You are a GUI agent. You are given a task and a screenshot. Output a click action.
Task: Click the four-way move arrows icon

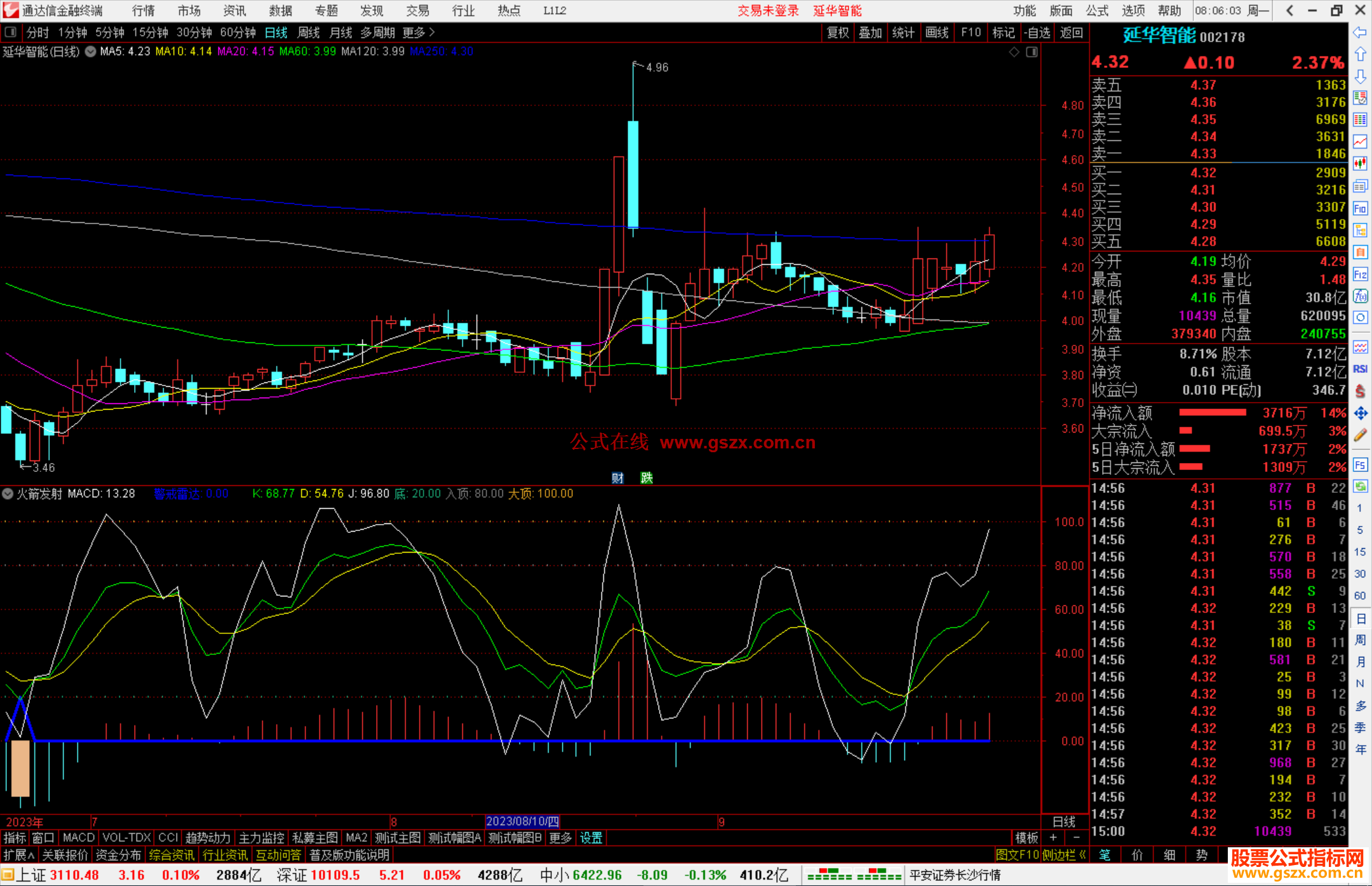point(1360,413)
